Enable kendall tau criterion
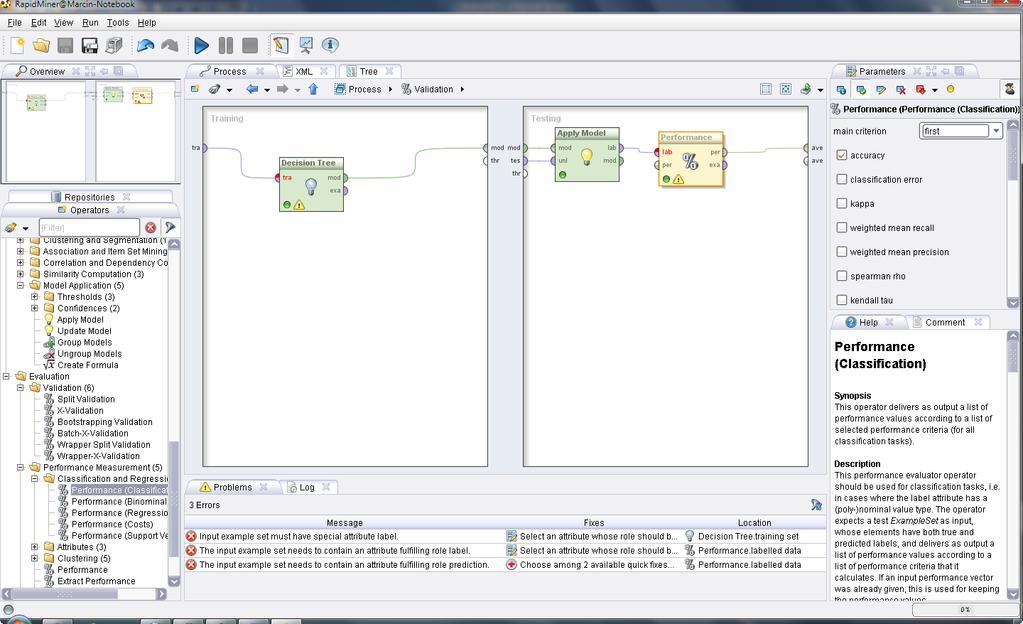This screenshot has width=1023, height=624. click(842, 300)
